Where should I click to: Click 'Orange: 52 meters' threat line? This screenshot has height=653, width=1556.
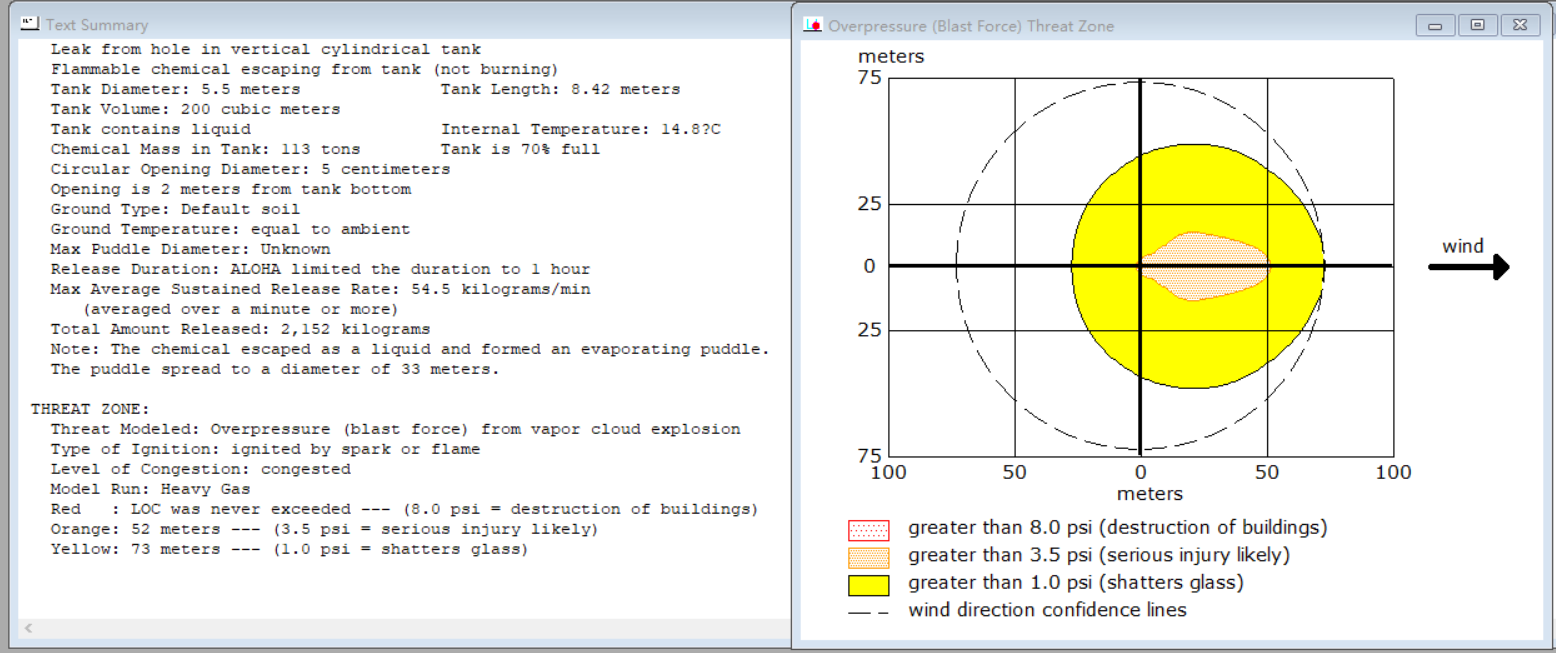tap(324, 529)
